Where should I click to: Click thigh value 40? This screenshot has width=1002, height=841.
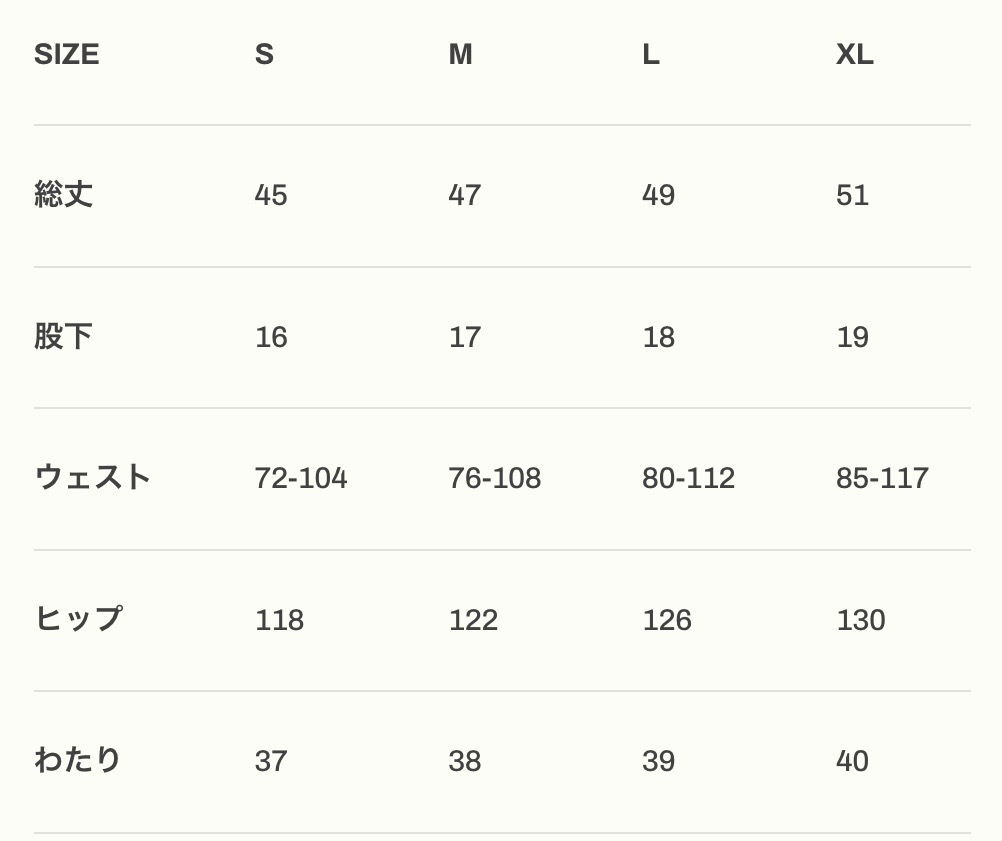click(853, 761)
